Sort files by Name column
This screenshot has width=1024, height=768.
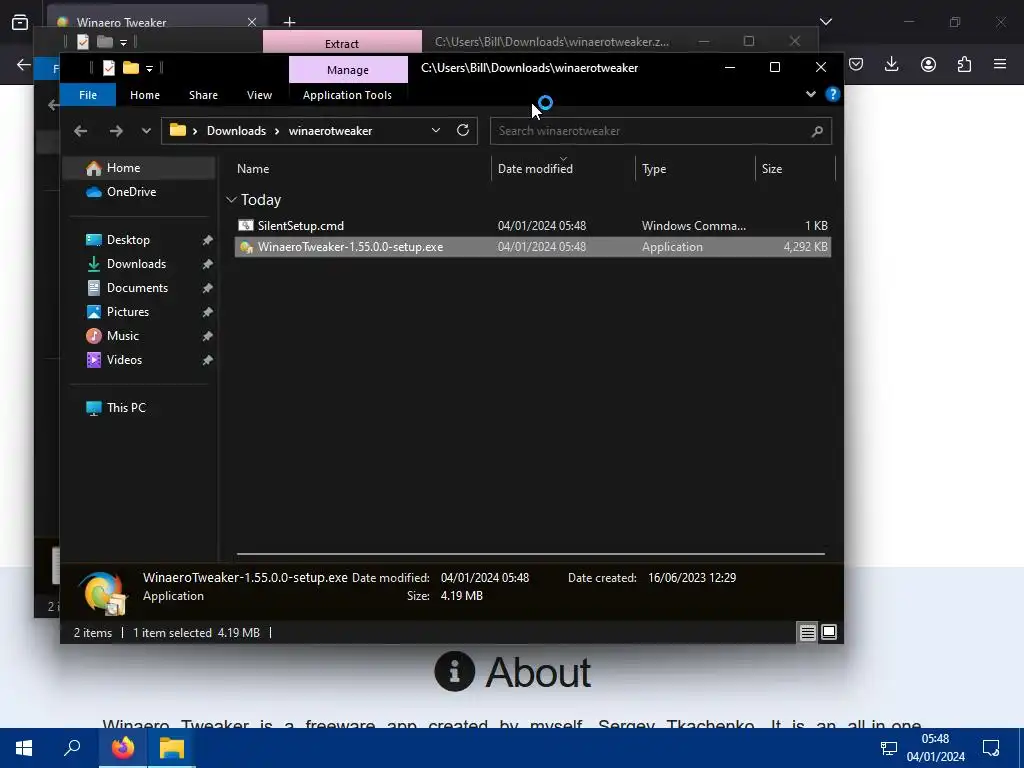click(253, 168)
